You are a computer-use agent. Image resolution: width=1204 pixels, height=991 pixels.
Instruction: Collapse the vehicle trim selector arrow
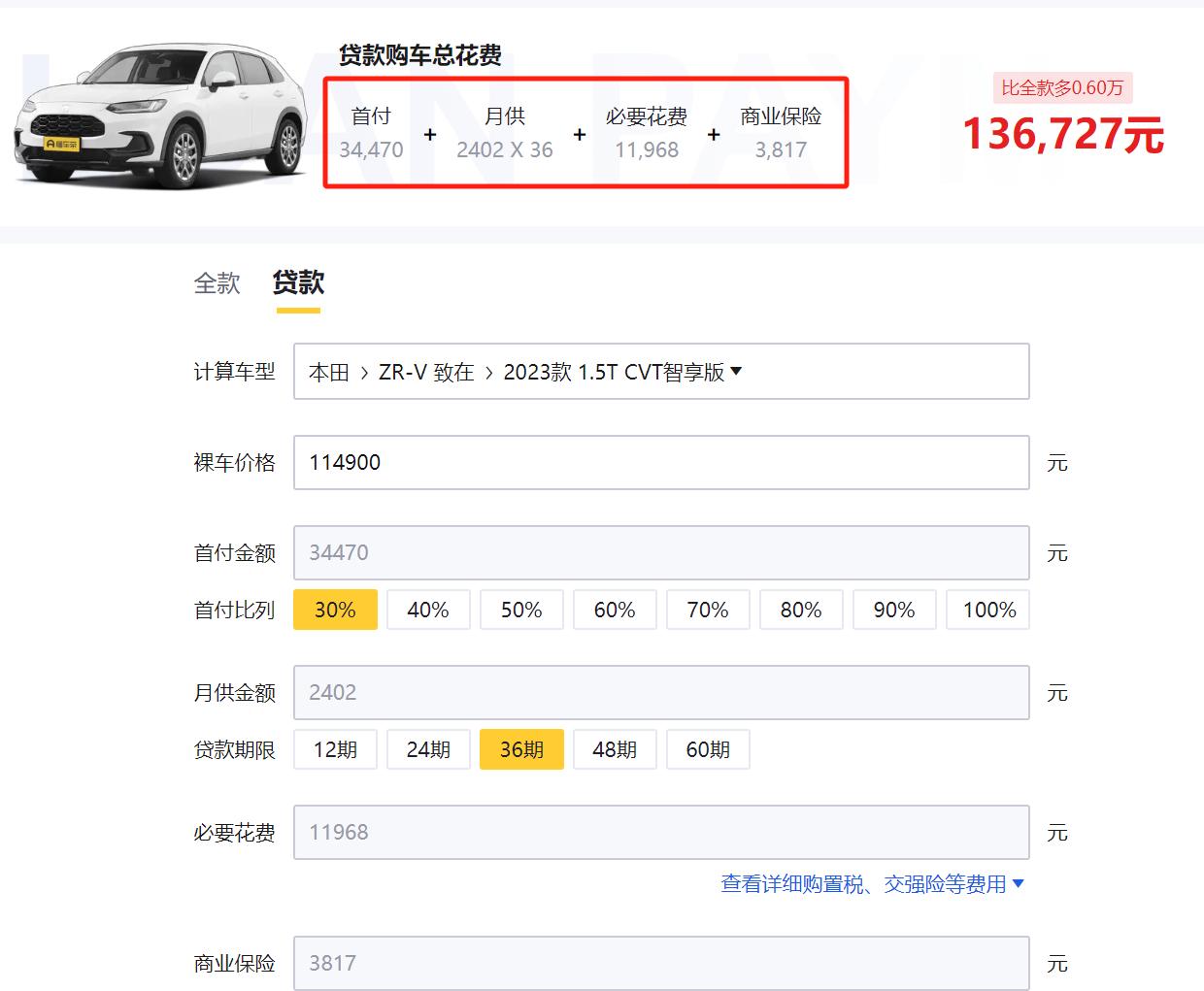click(738, 371)
